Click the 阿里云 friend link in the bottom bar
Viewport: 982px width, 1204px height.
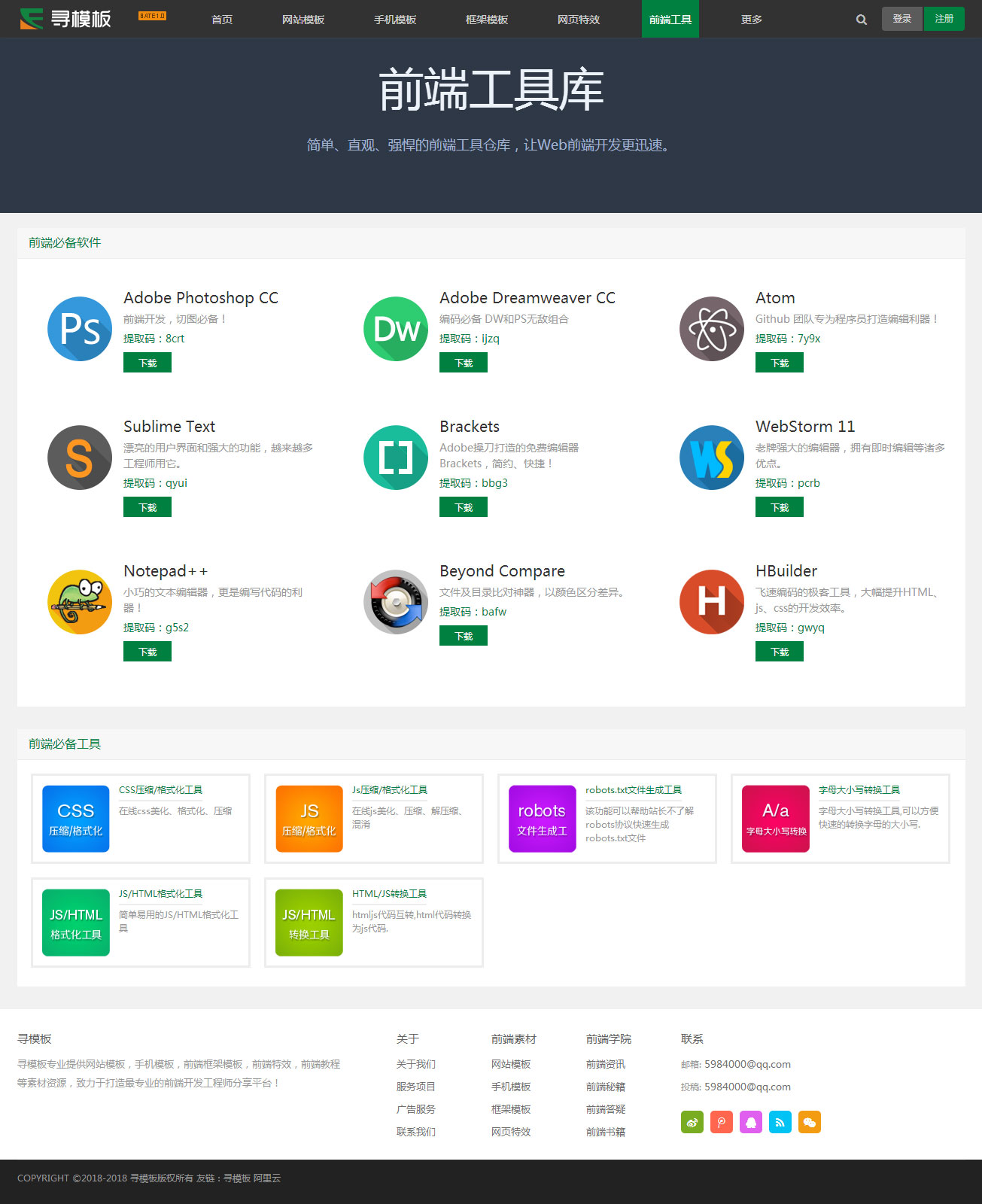tap(267, 1178)
